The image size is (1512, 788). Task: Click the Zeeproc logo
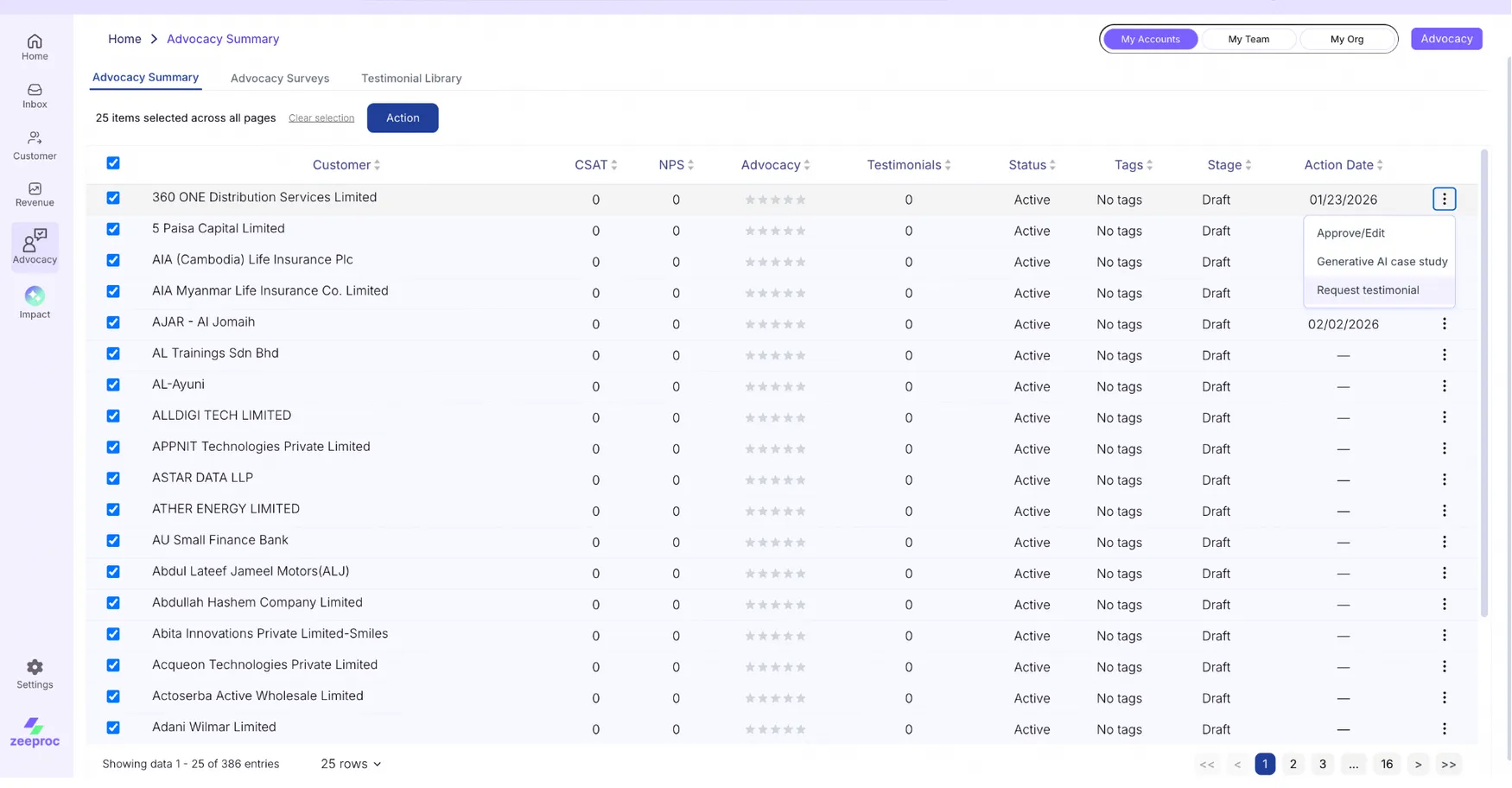35,732
